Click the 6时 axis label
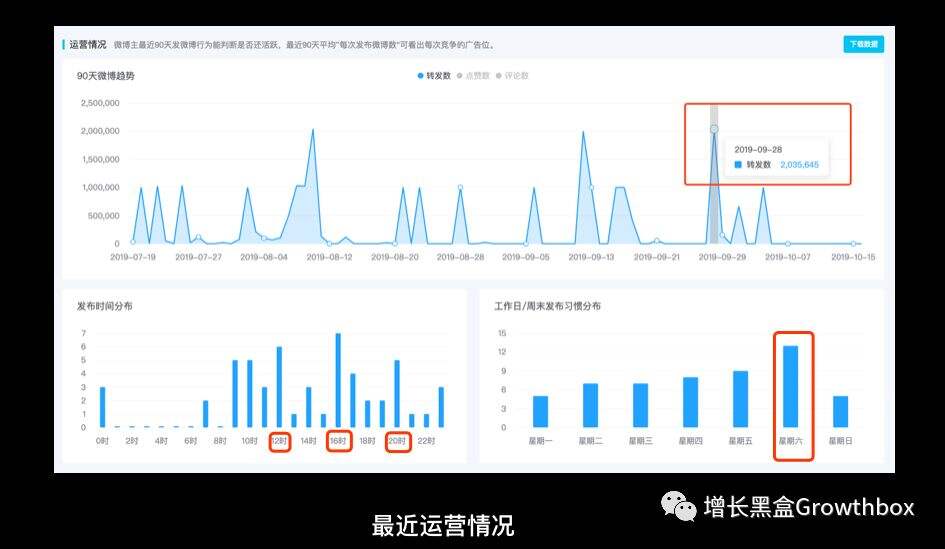This screenshot has height=549, width=945. click(x=190, y=441)
